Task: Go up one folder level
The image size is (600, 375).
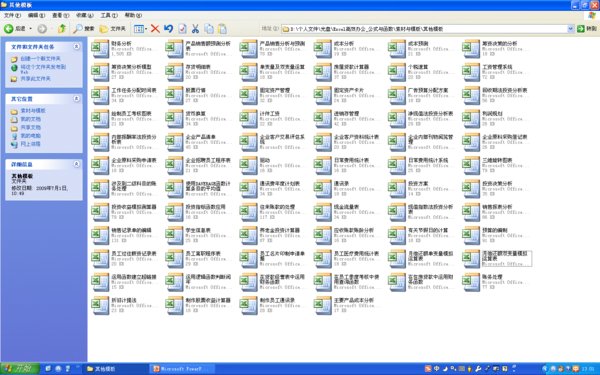Action: pos(62,29)
